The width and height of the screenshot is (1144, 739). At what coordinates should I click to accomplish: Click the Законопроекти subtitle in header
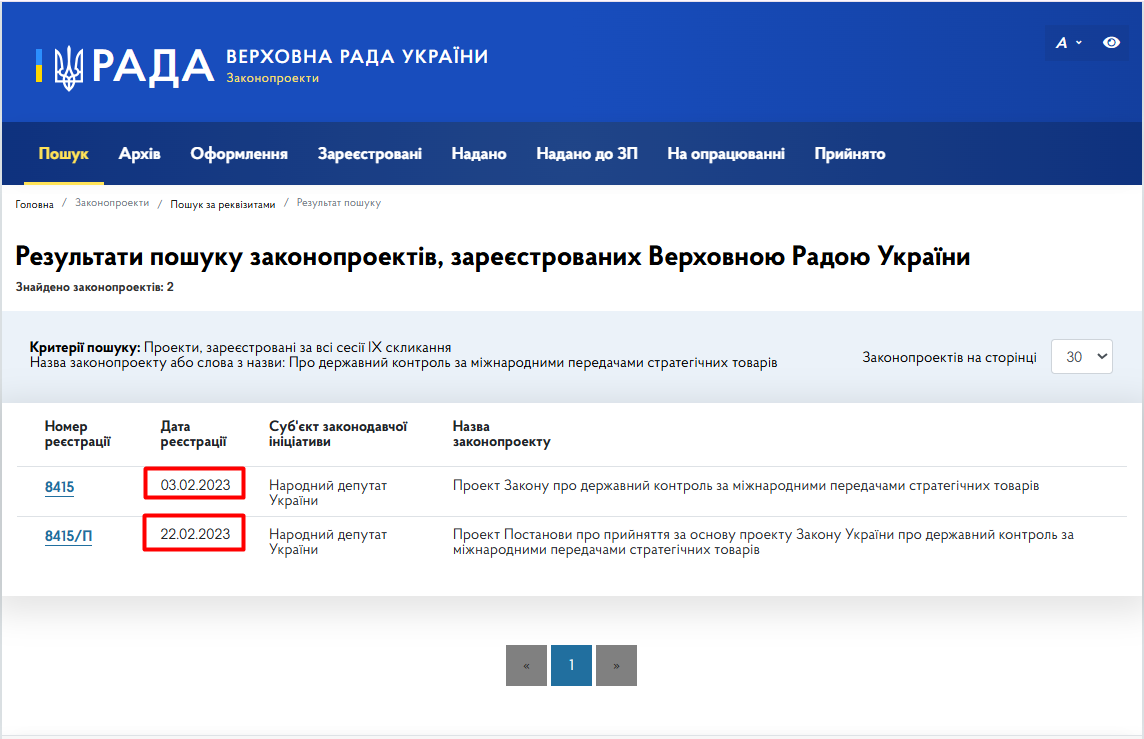272,78
